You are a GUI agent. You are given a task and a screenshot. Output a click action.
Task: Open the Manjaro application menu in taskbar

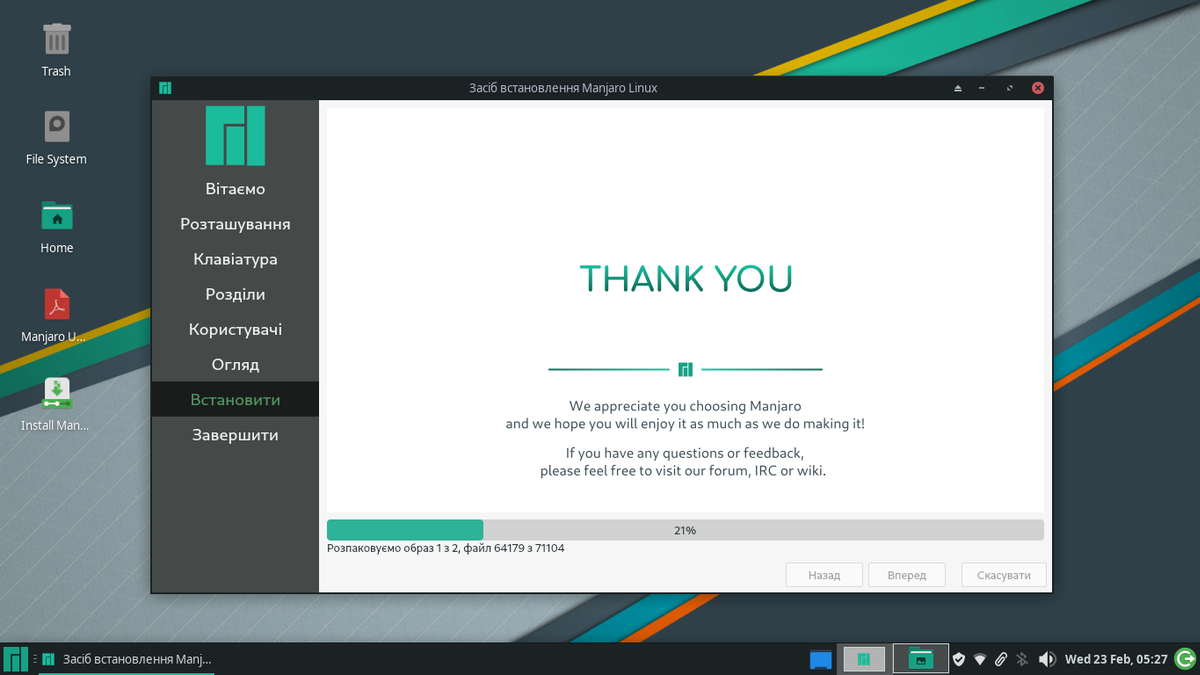coord(16,659)
